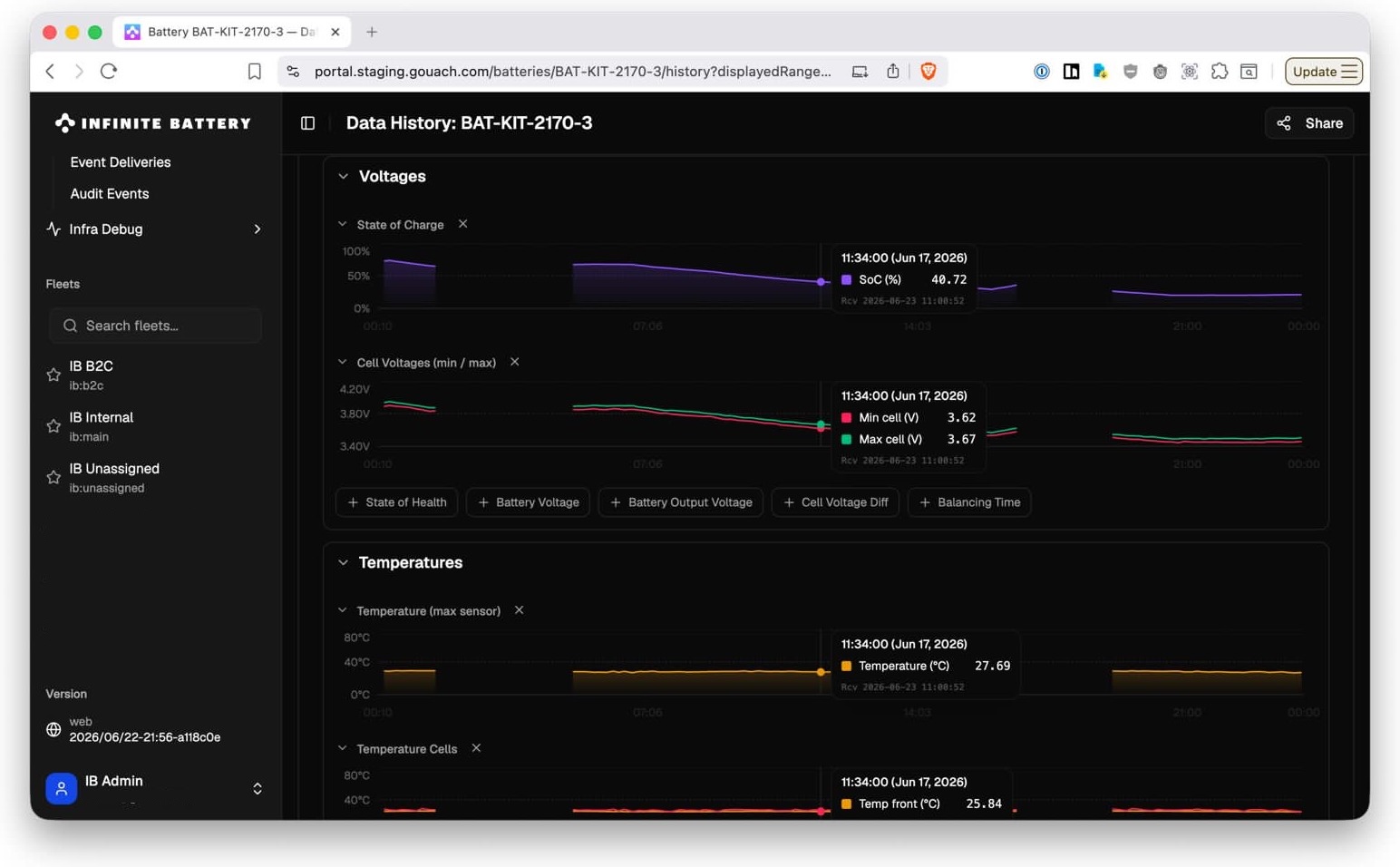1400x867 pixels.
Task: Click the web version globe icon
Action: (53, 729)
